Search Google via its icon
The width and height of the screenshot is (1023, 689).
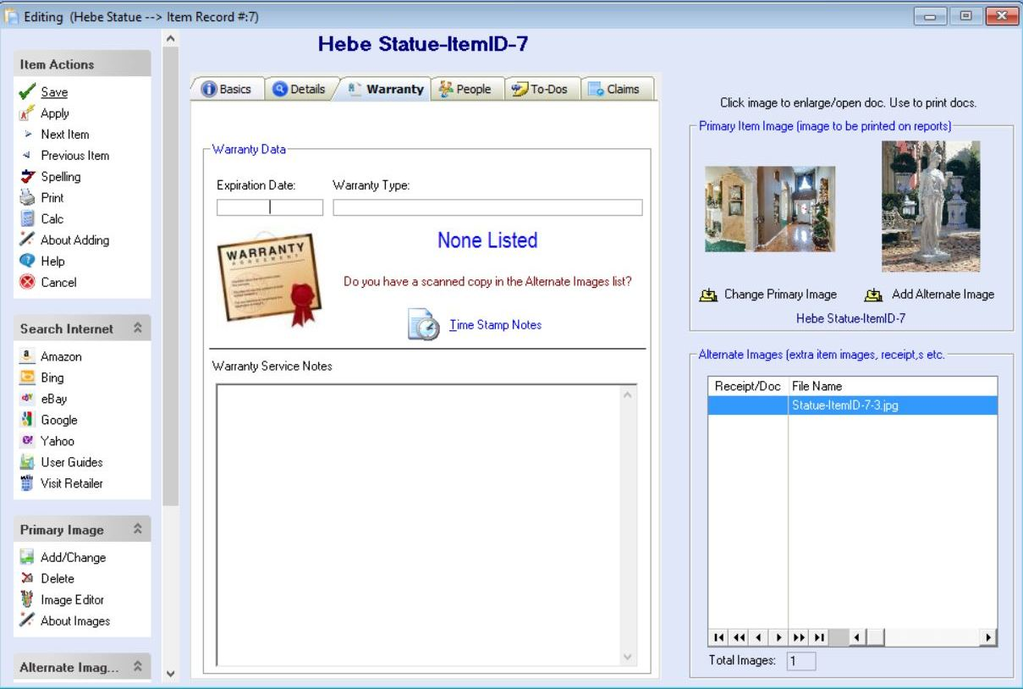tap(27, 419)
